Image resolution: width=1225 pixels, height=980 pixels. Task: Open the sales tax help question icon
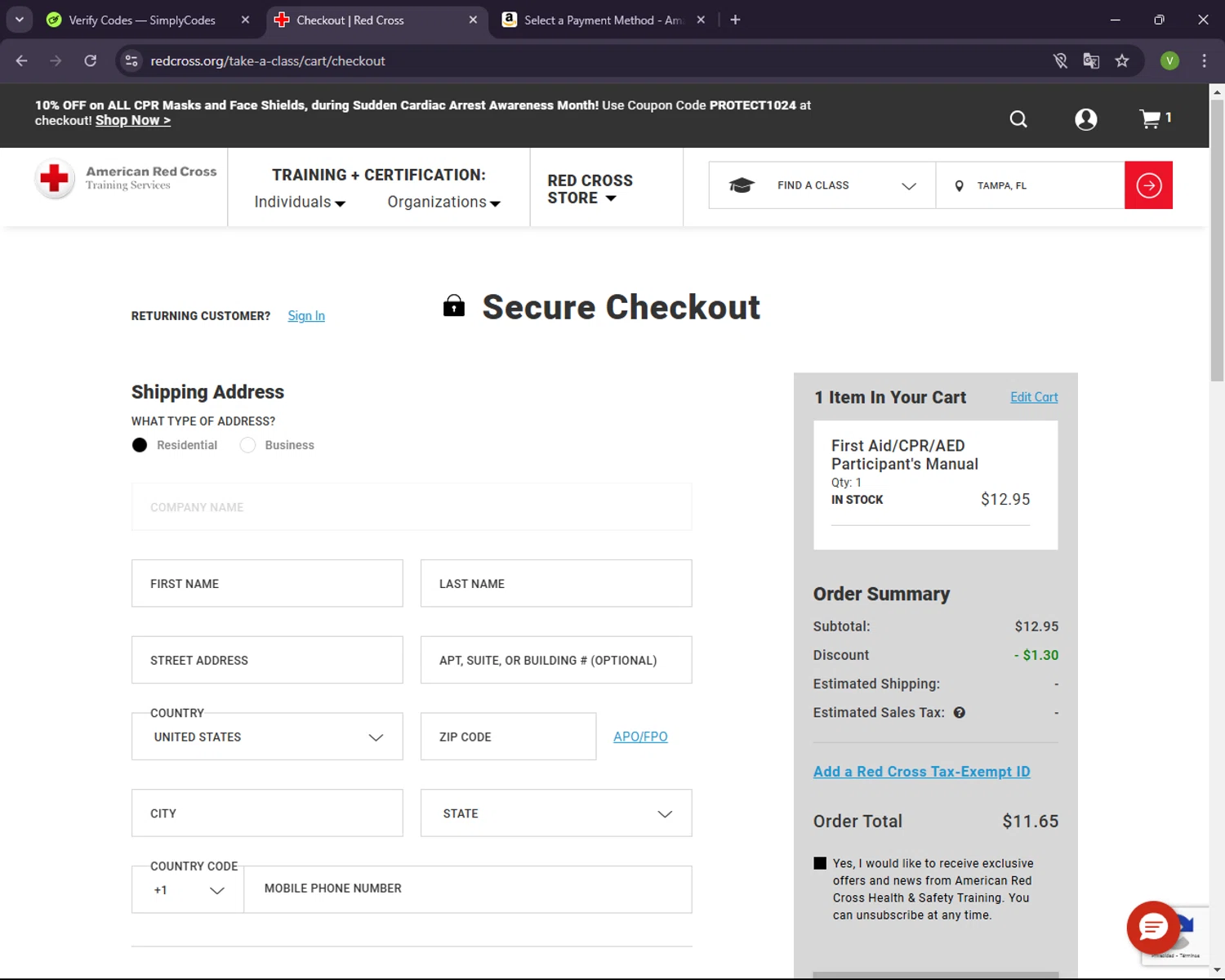click(x=960, y=712)
